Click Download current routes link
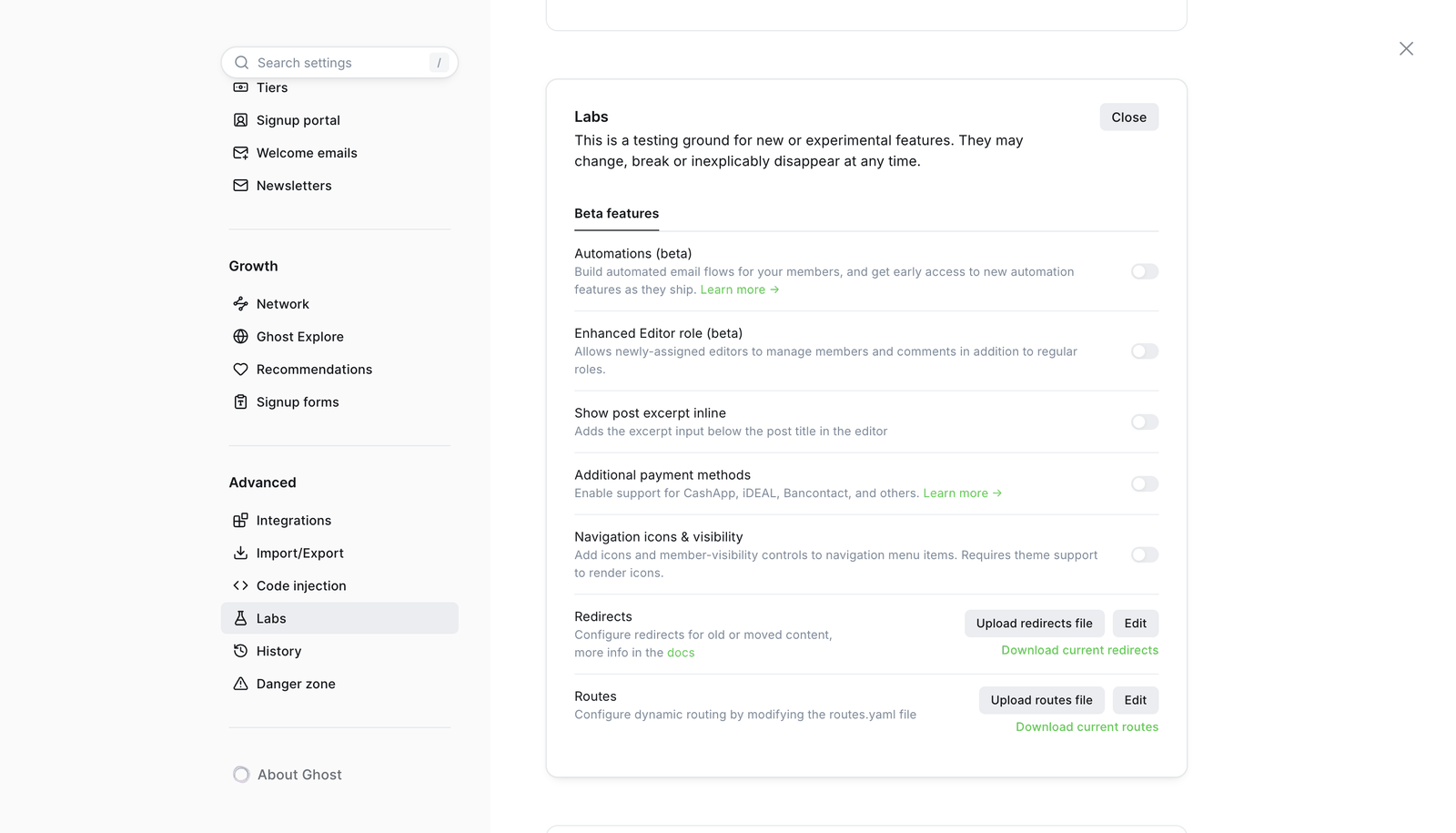The width and height of the screenshot is (1456, 833). pos(1087,726)
